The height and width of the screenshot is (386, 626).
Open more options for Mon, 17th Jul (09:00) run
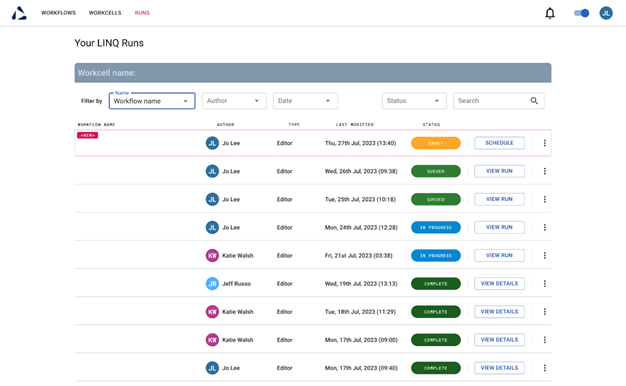(x=545, y=340)
